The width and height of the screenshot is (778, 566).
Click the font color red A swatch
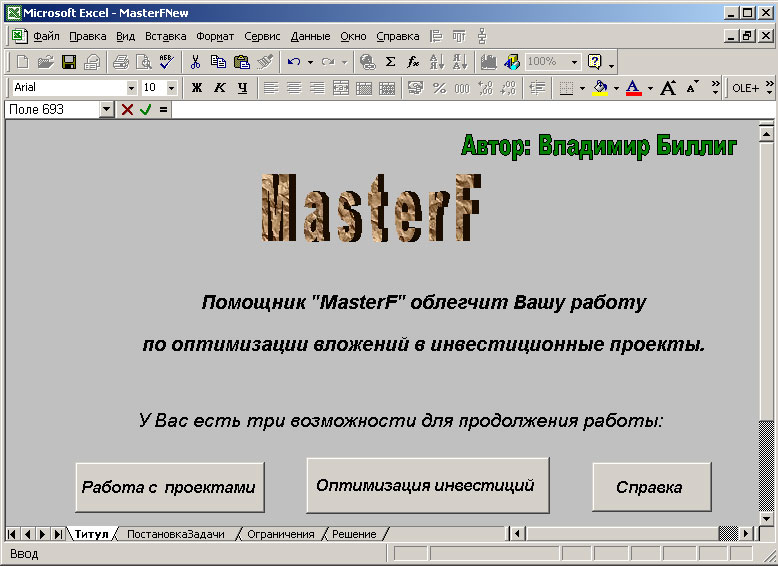633,88
